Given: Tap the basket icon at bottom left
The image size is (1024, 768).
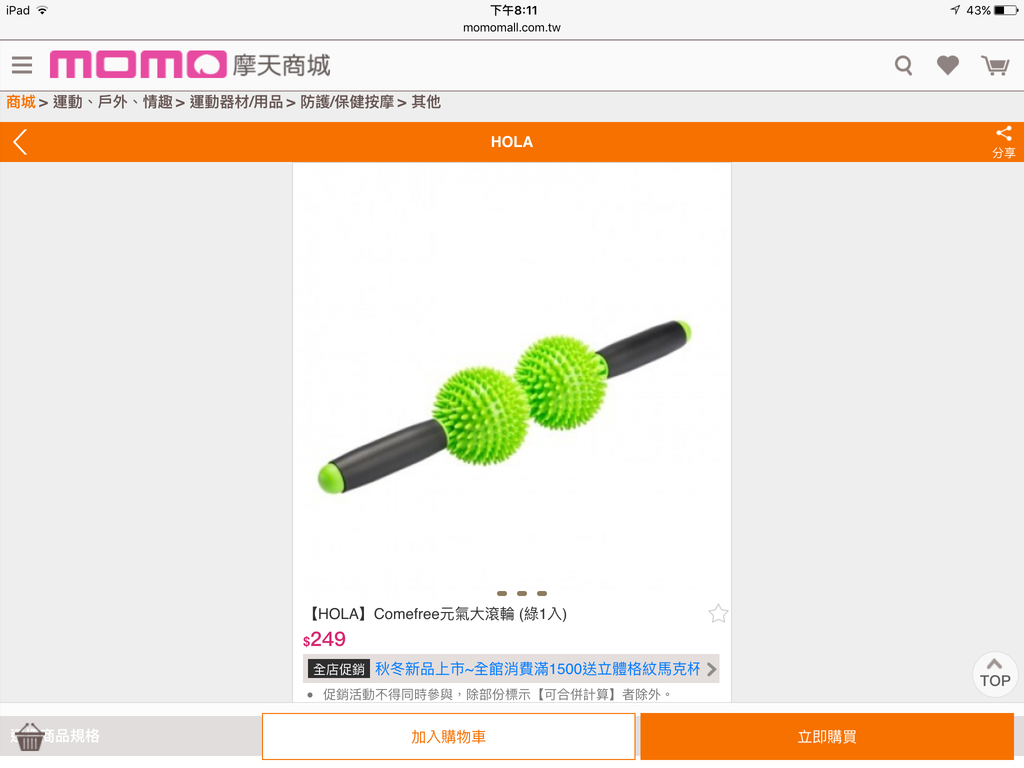Looking at the screenshot, I should 29,737.
